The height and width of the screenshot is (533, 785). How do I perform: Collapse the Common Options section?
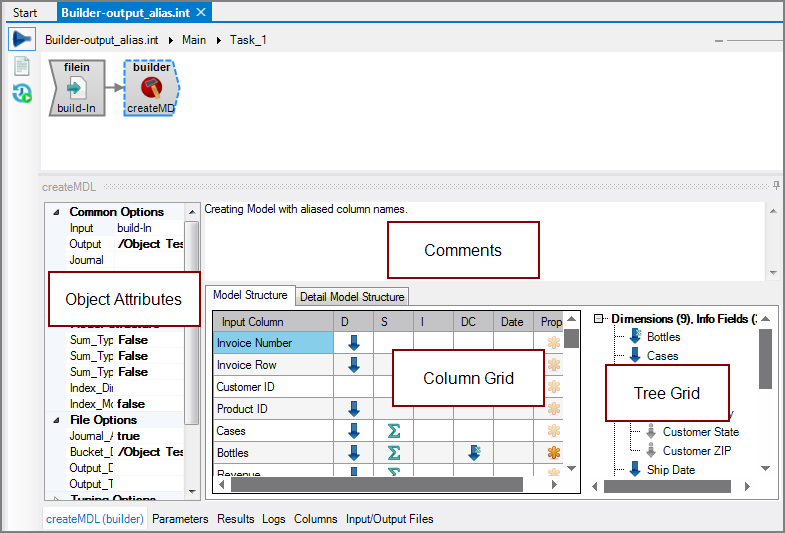pos(56,212)
